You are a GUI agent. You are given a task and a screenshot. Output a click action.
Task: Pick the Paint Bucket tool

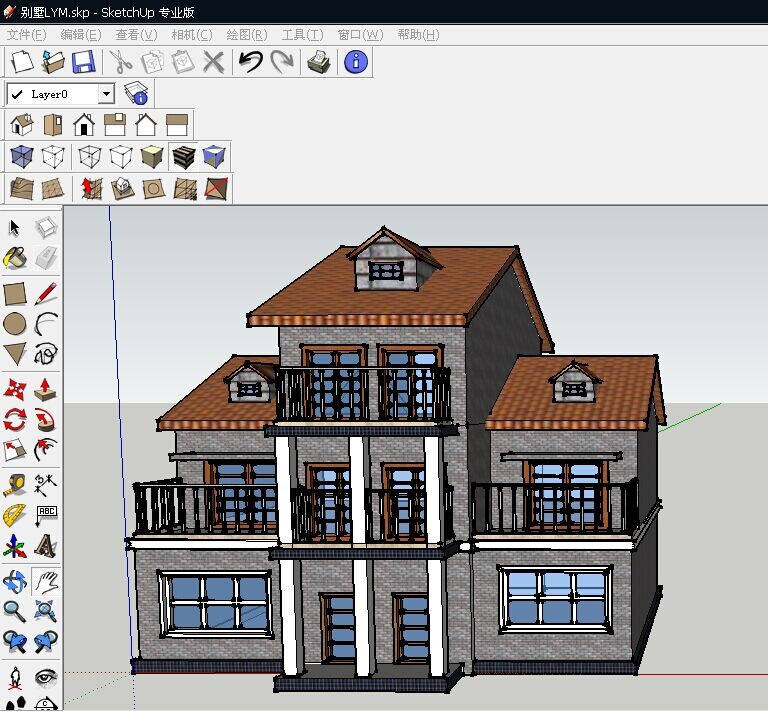(x=14, y=259)
